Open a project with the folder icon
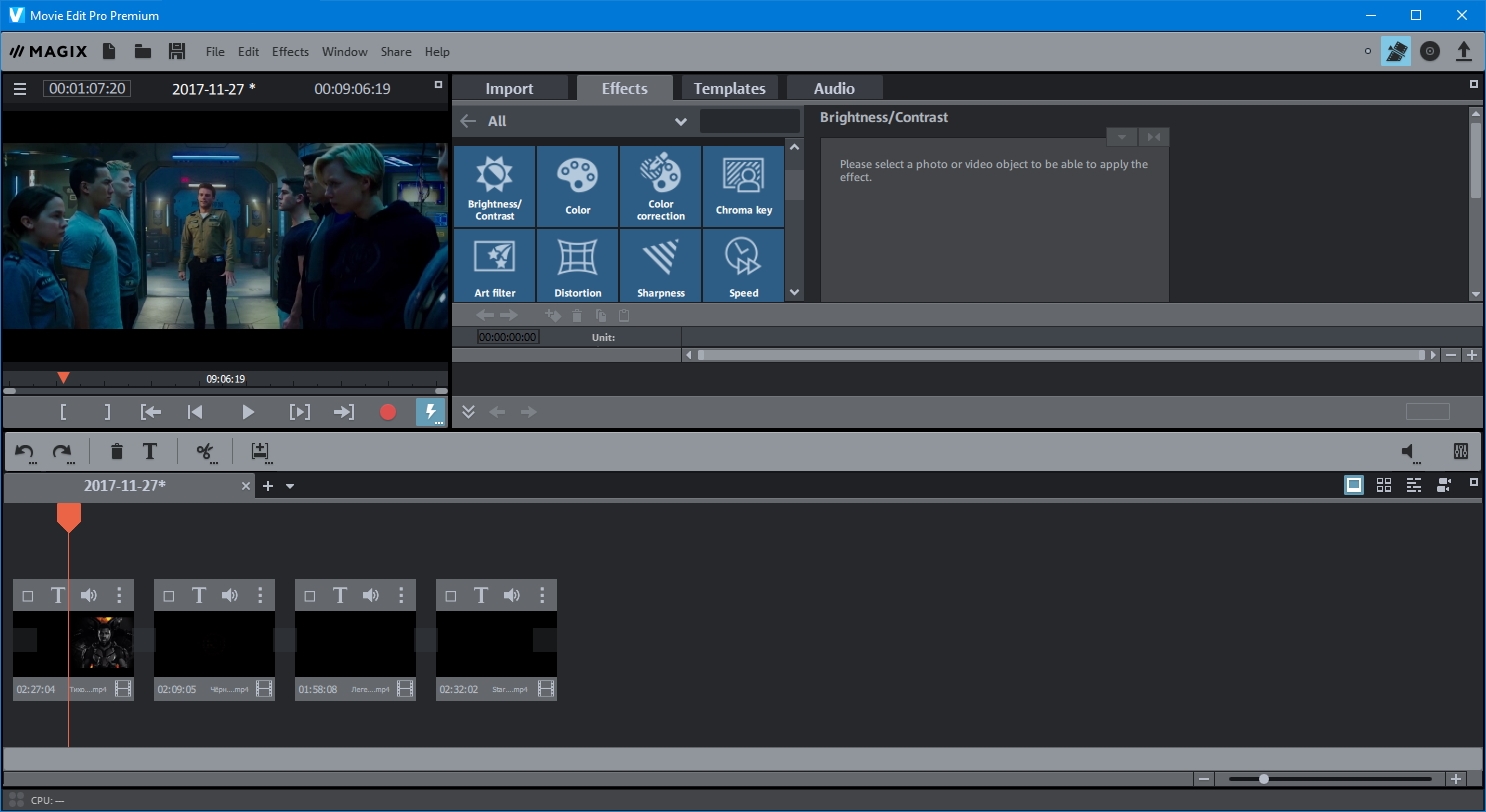 point(142,51)
